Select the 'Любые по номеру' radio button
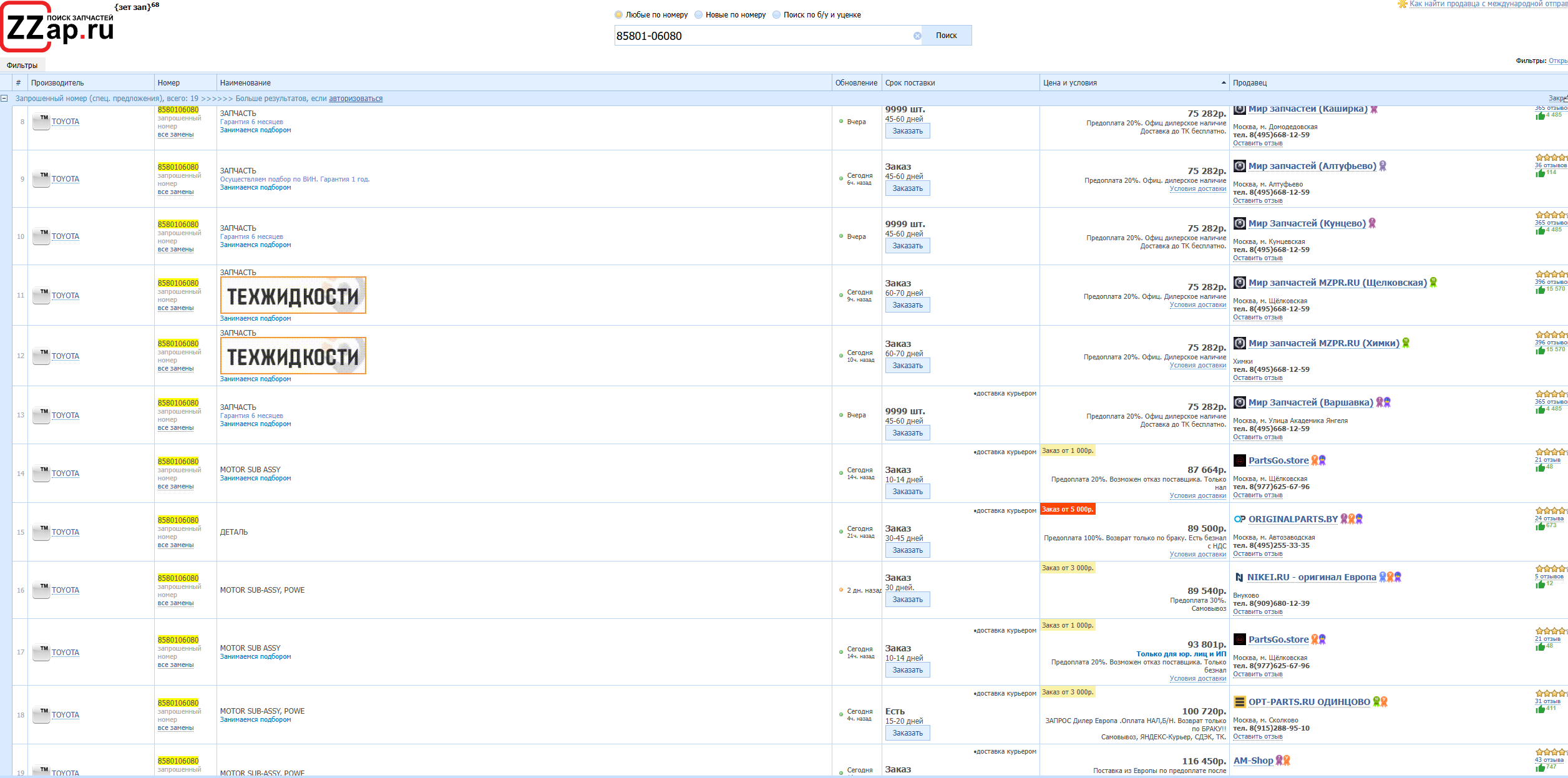 [x=618, y=15]
